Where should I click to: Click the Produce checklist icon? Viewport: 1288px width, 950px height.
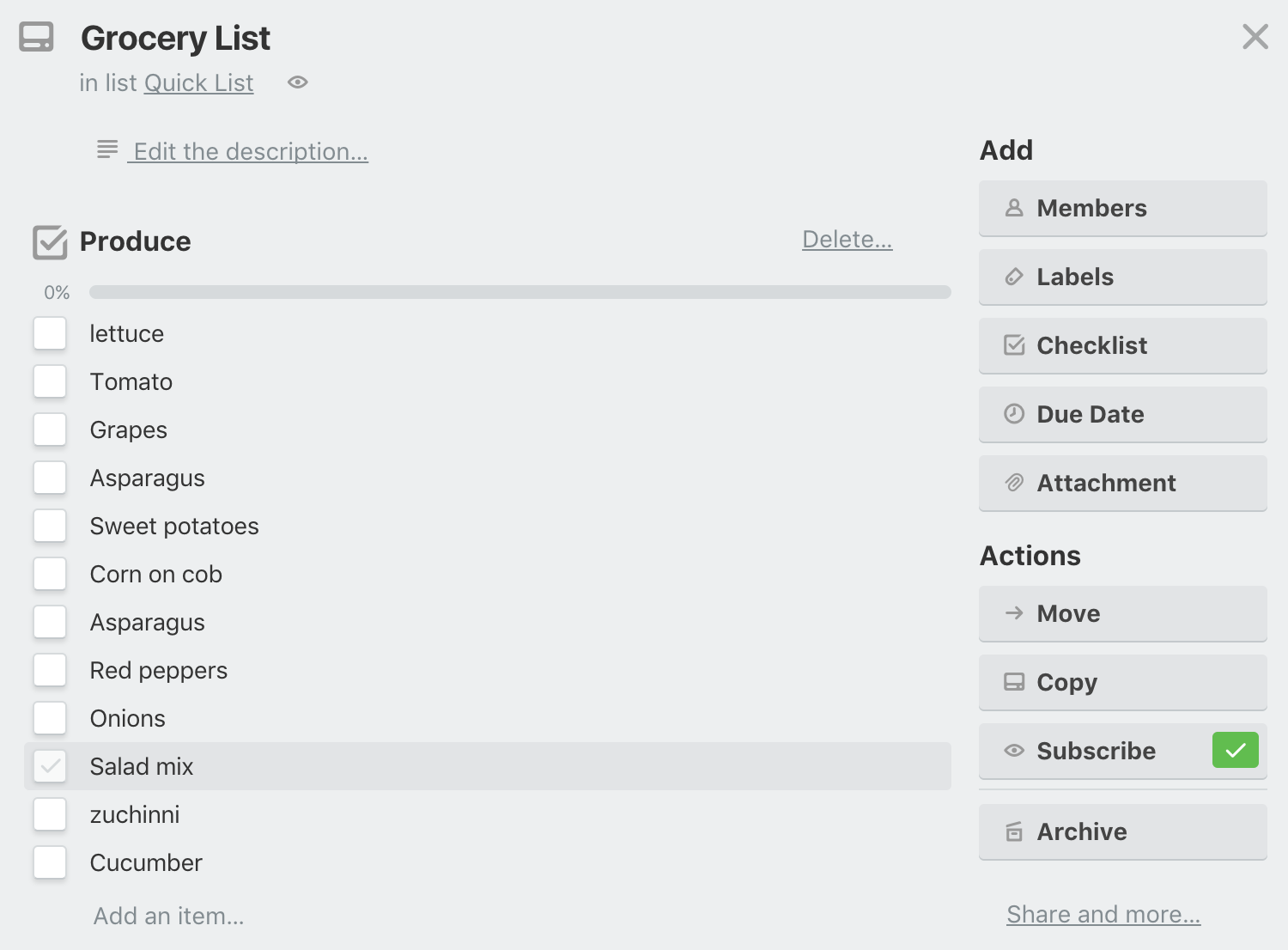pos(50,242)
